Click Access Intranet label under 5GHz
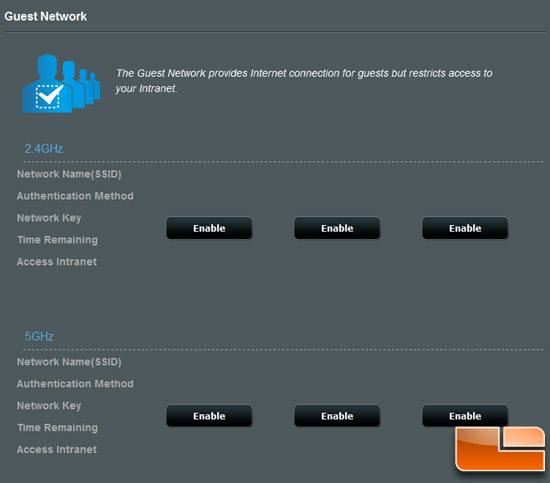 pos(57,449)
